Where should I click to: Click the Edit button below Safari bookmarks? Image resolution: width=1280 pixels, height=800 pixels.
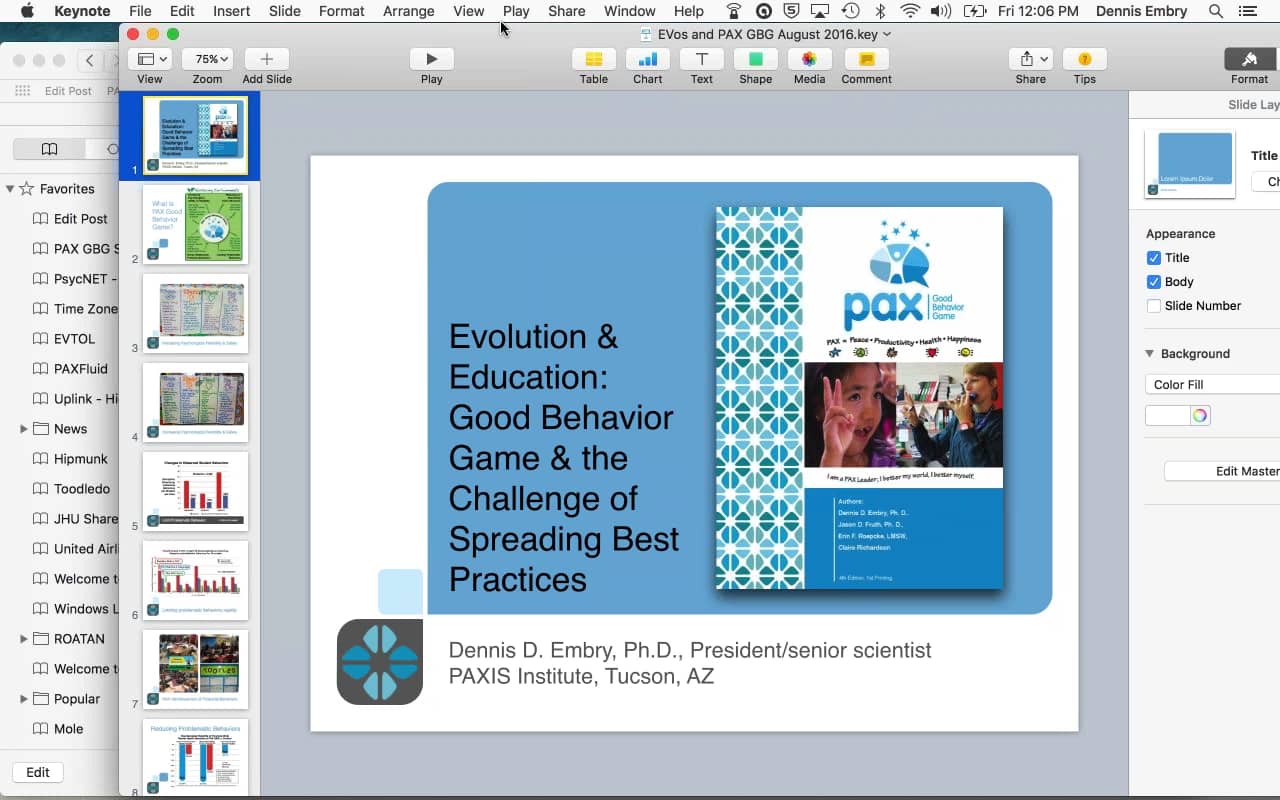(x=38, y=772)
